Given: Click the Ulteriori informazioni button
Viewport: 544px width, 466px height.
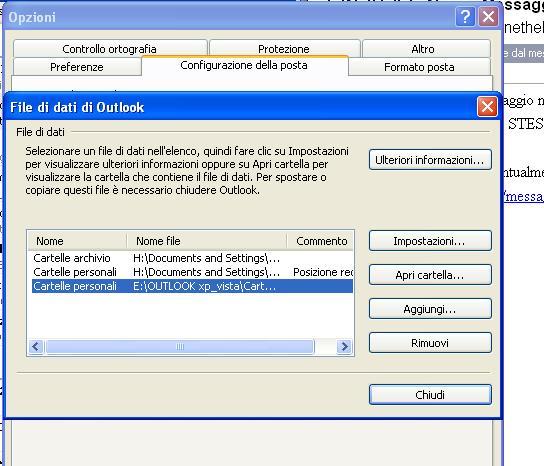Looking at the screenshot, I should tap(430, 160).
